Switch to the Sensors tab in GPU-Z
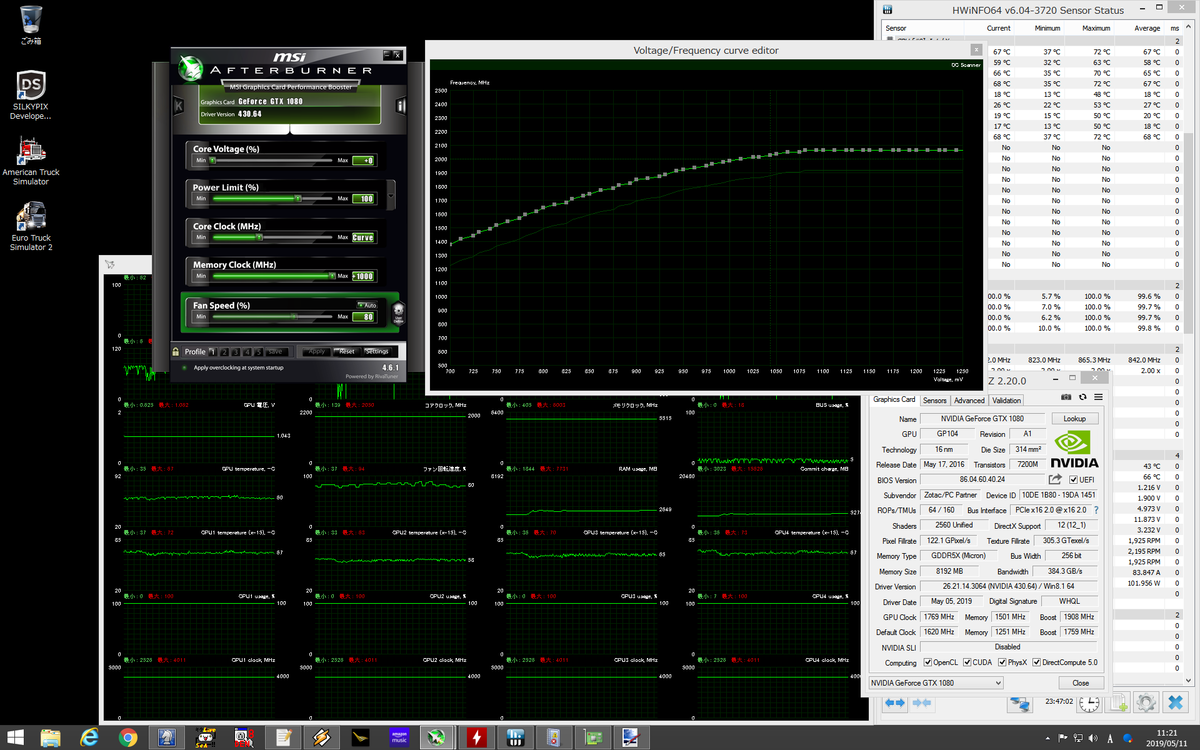1200x750 pixels. (934, 400)
